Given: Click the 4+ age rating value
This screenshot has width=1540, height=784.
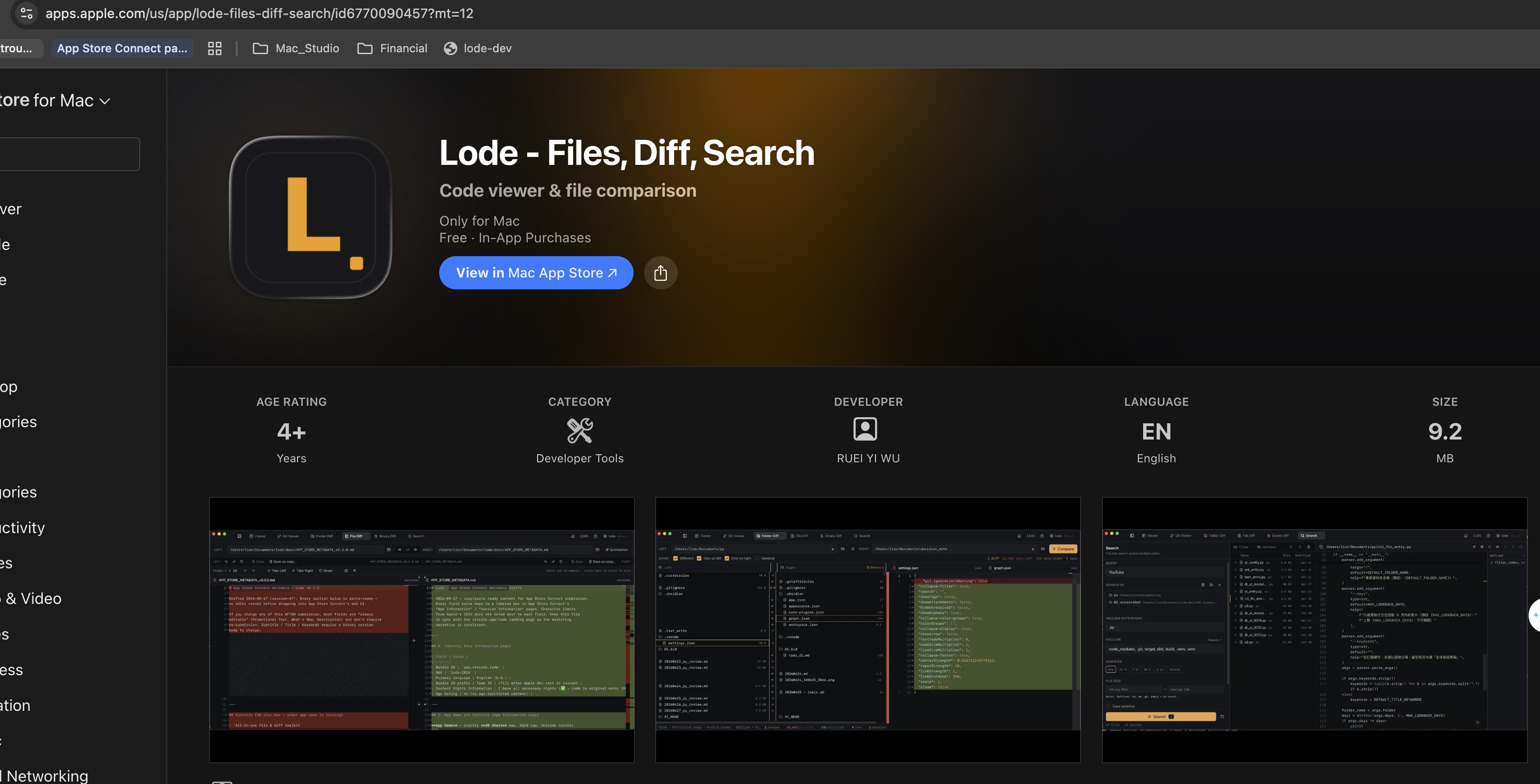Looking at the screenshot, I should pos(291,431).
